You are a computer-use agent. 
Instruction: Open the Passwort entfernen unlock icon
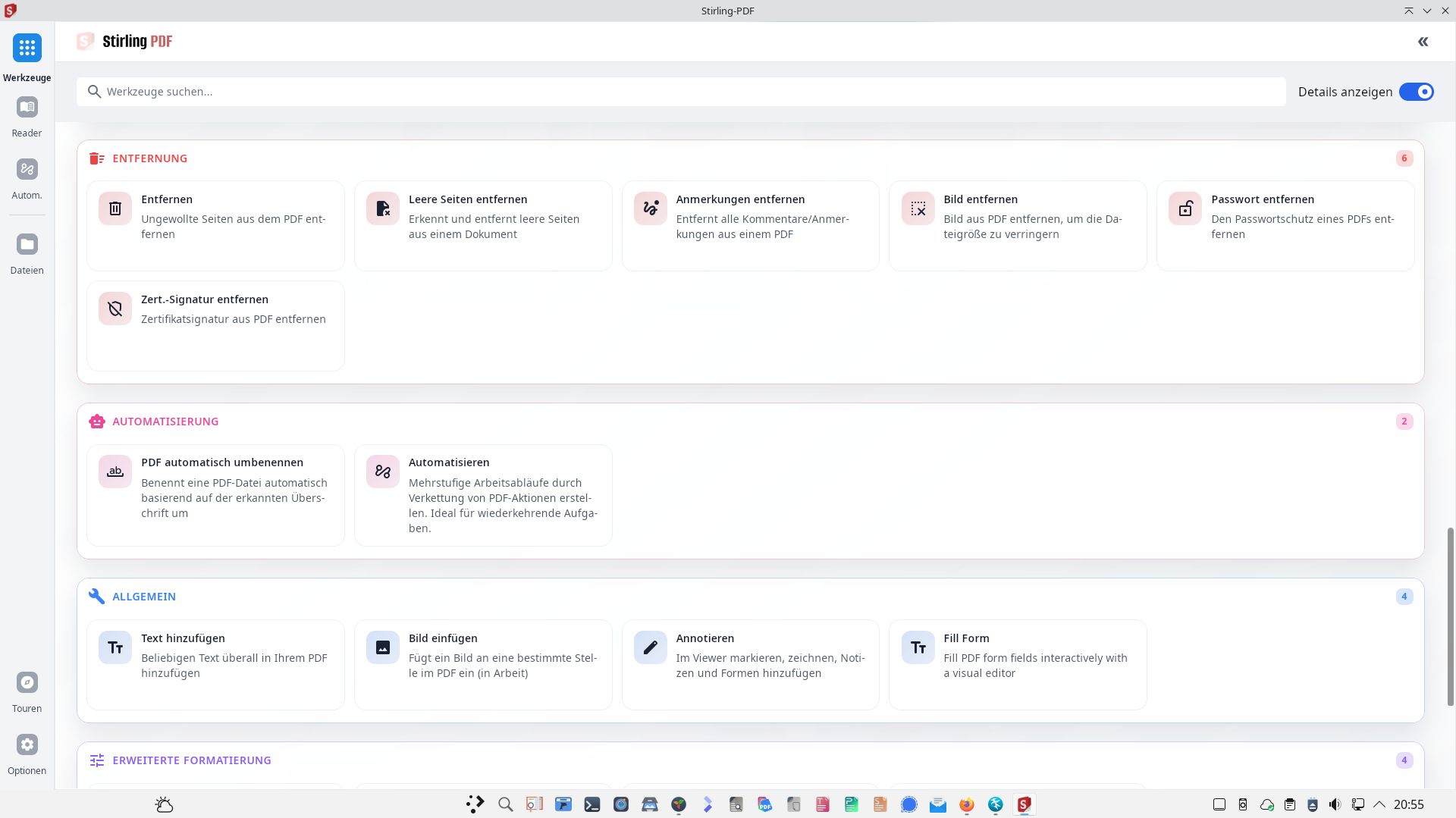click(x=1185, y=208)
